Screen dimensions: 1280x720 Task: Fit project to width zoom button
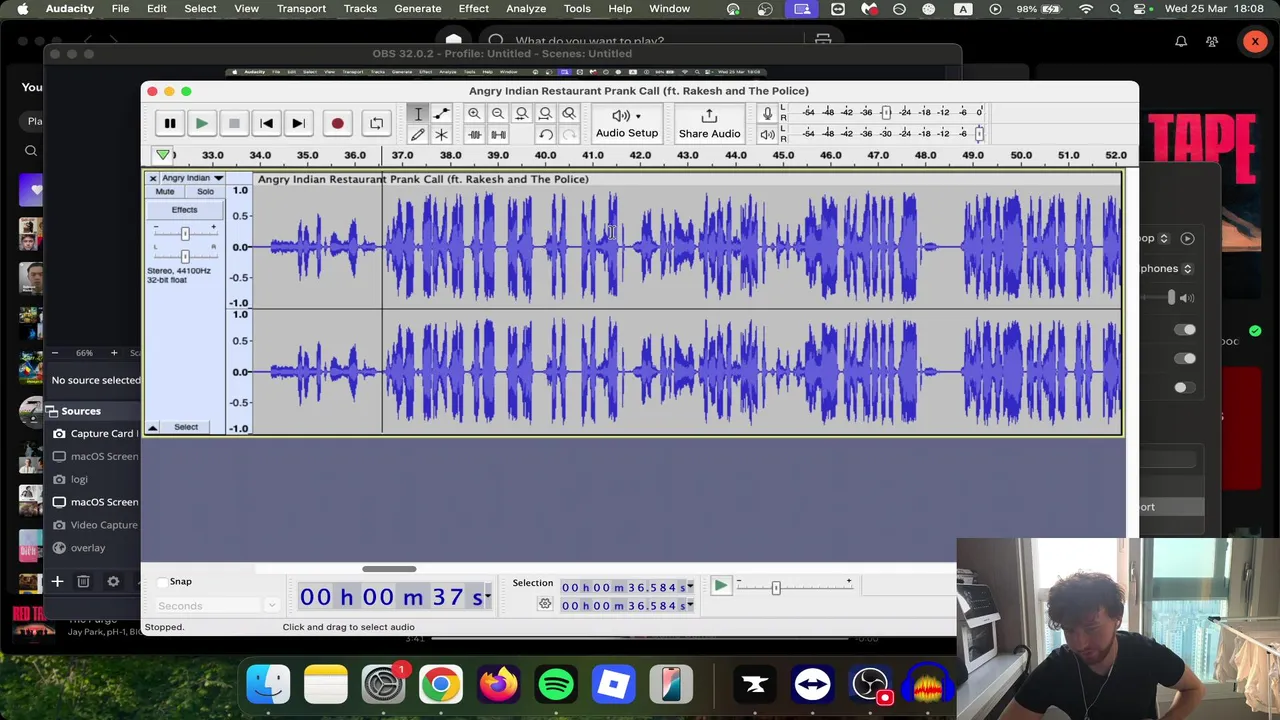545,113
